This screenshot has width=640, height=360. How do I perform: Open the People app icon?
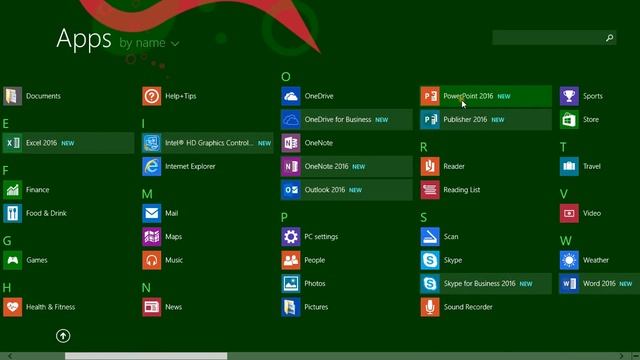pos(291,260)
